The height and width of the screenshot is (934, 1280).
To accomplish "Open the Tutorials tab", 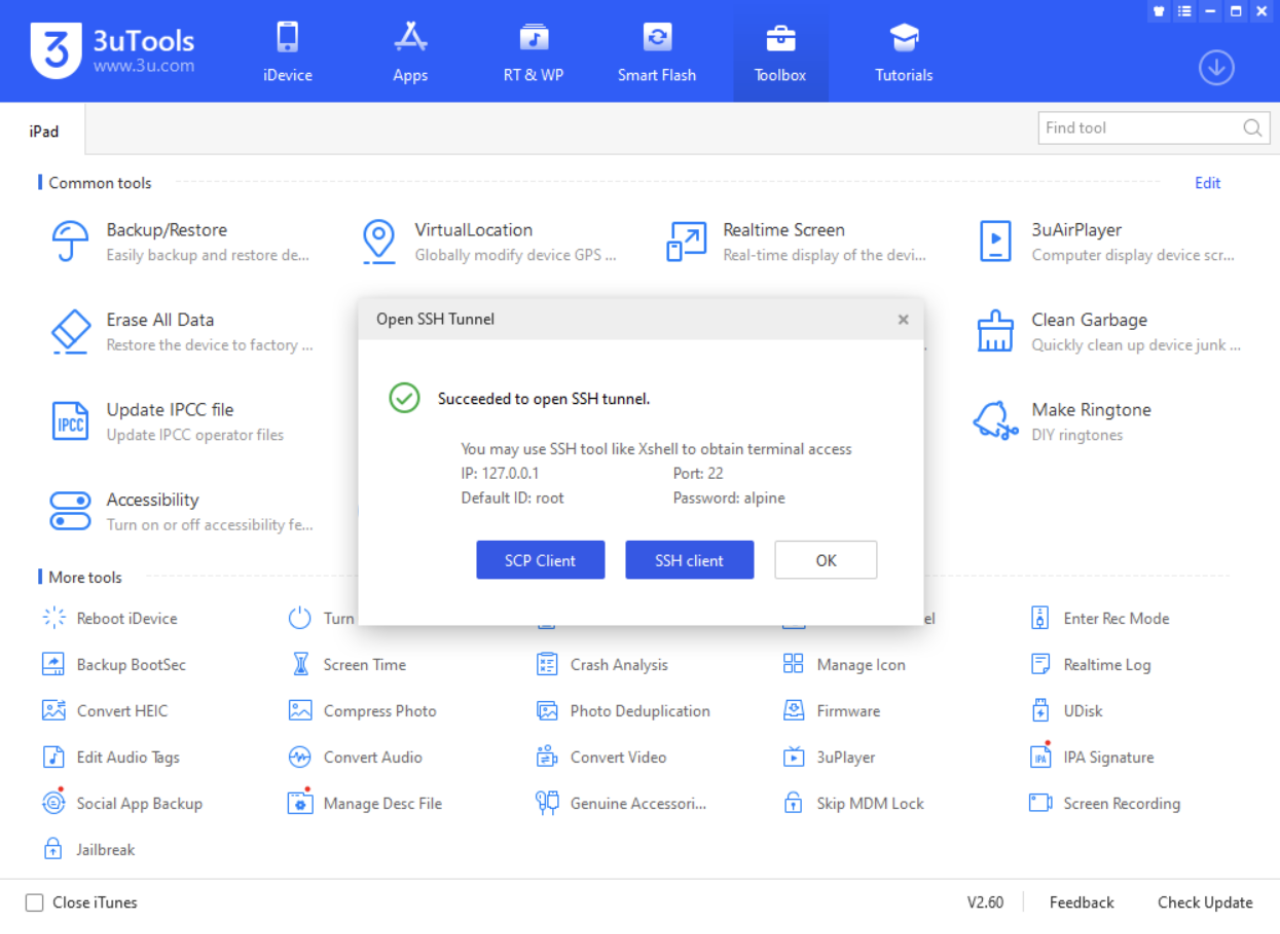I will pyautogui.click(x=904, y=52).
